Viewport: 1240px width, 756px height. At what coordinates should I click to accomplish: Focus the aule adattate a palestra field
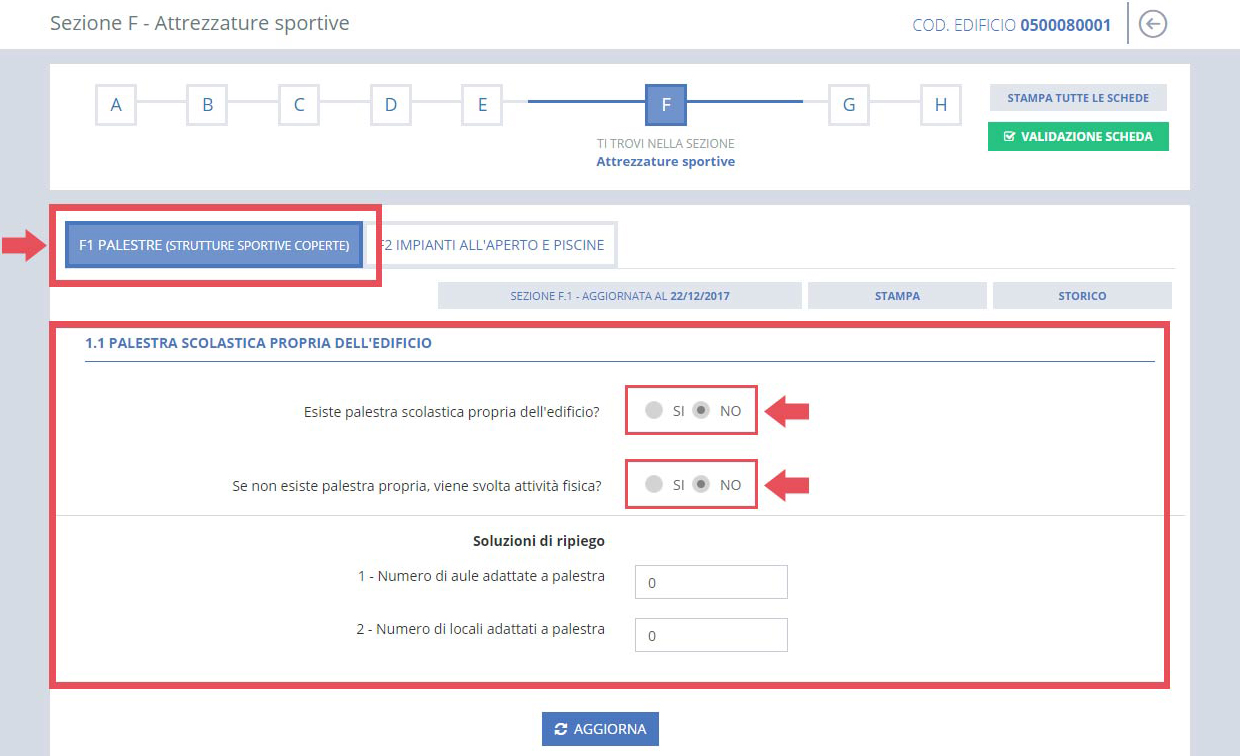(711, 582)
